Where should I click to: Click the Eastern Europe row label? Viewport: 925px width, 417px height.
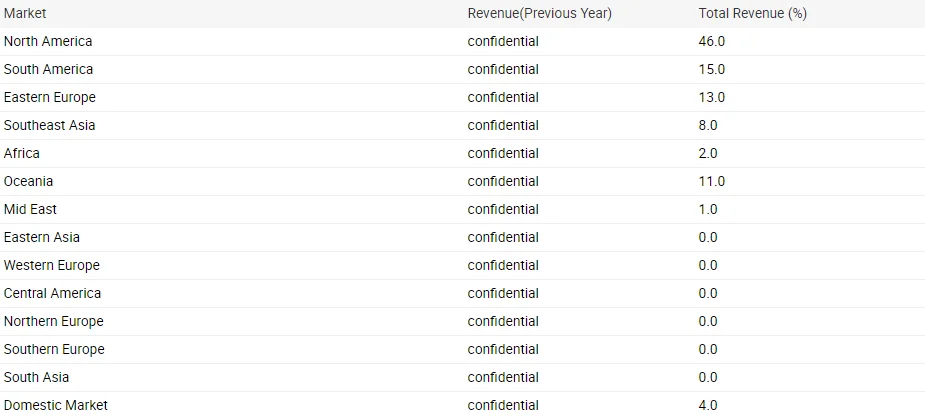(50, 97)
